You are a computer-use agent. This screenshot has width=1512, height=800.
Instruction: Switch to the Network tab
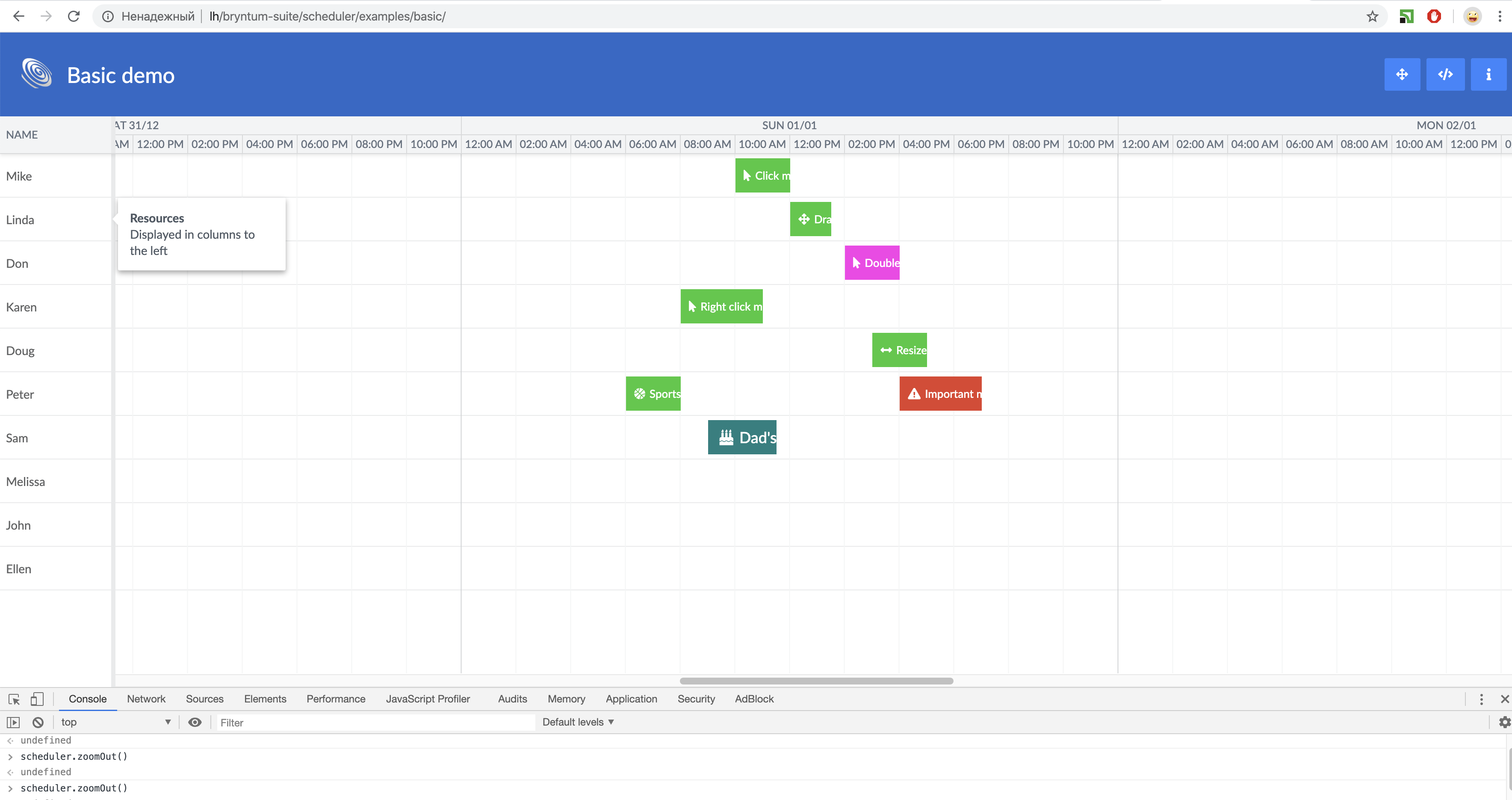coord(146,699)
